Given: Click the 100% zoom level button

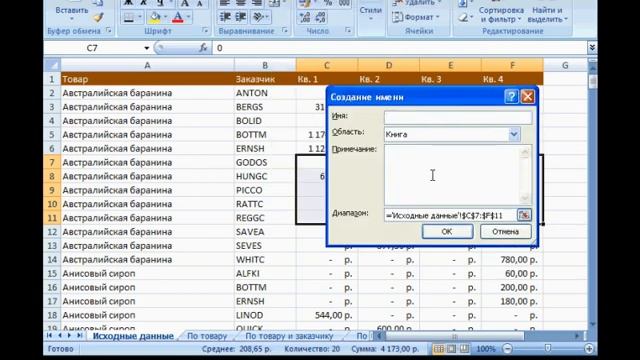Looking at the screenshot, I should (x=486, y=349).
